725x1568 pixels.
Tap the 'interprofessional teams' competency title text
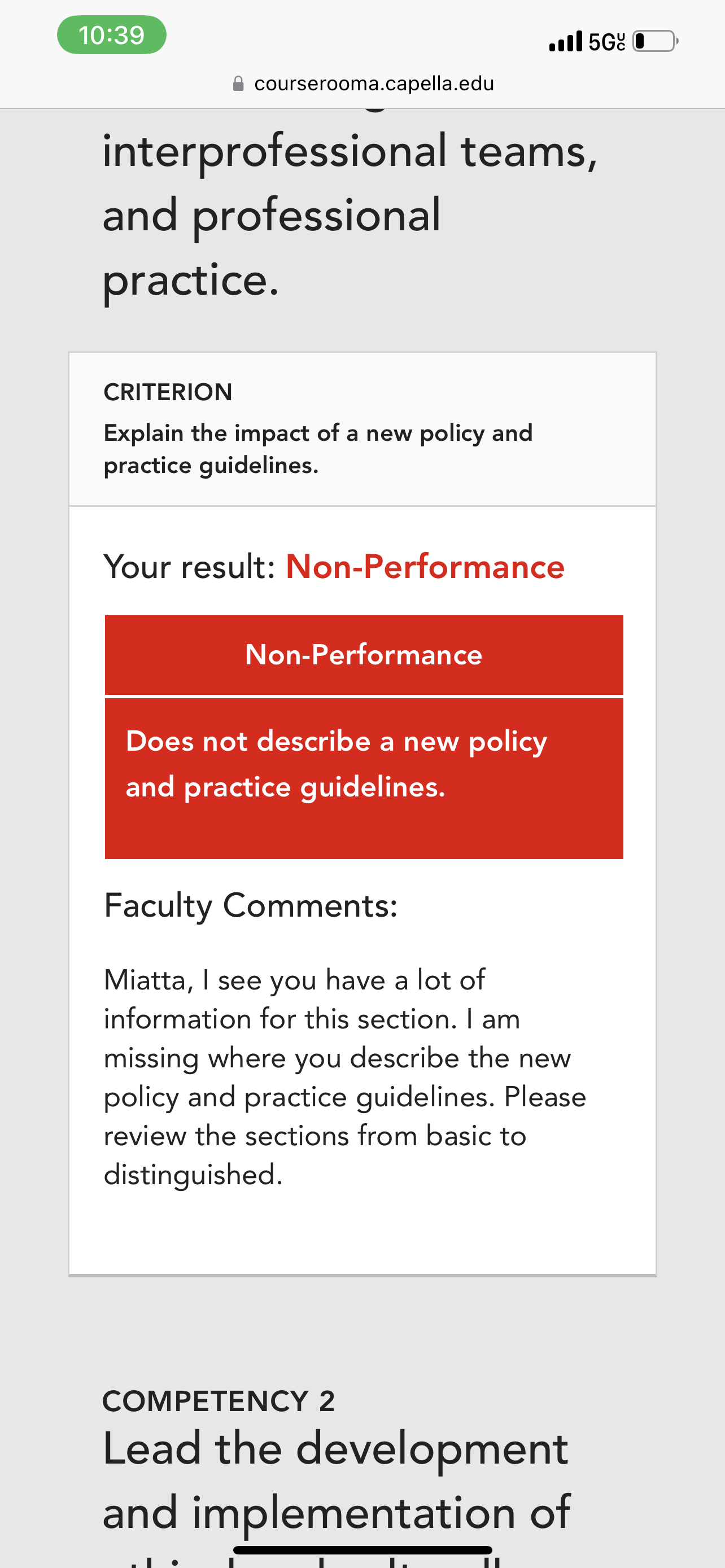pyautogui.click(x=350, y=151)
